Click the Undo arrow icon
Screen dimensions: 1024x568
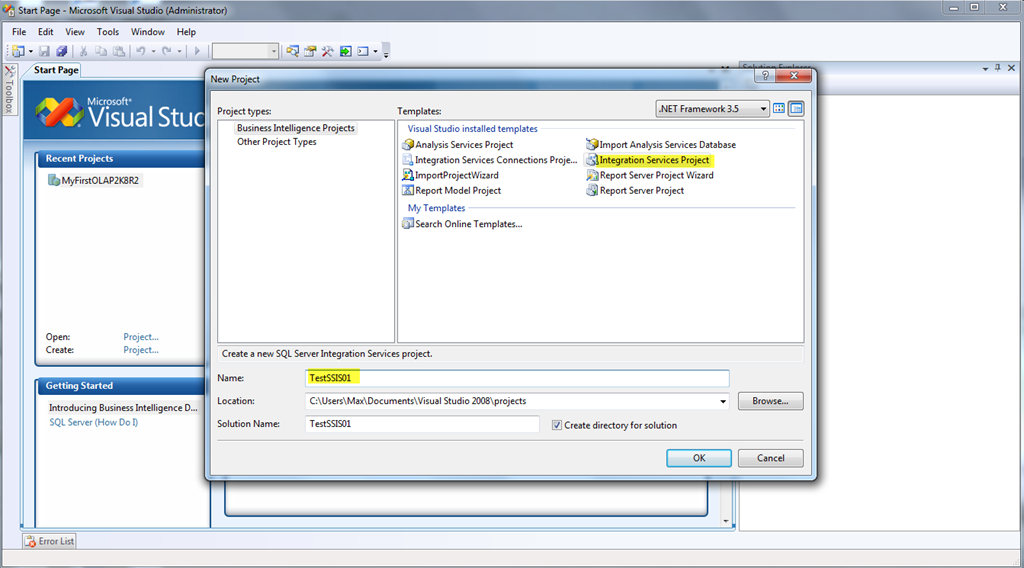(140, 51)
